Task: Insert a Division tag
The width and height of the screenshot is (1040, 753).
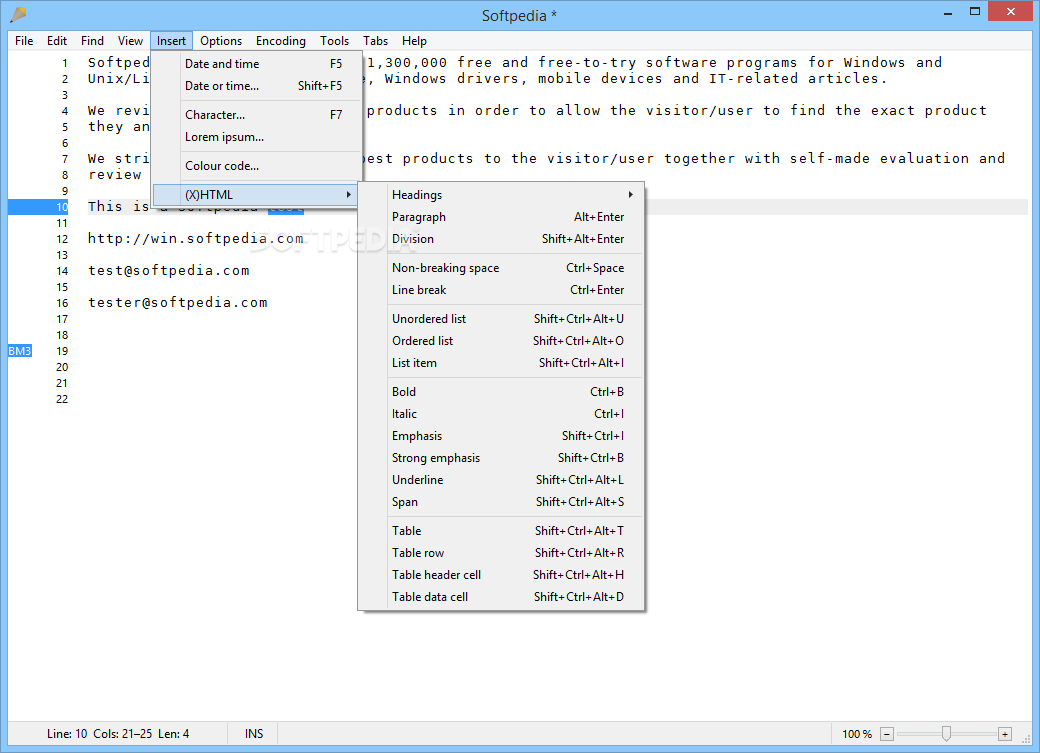Action: pos(501,239)
